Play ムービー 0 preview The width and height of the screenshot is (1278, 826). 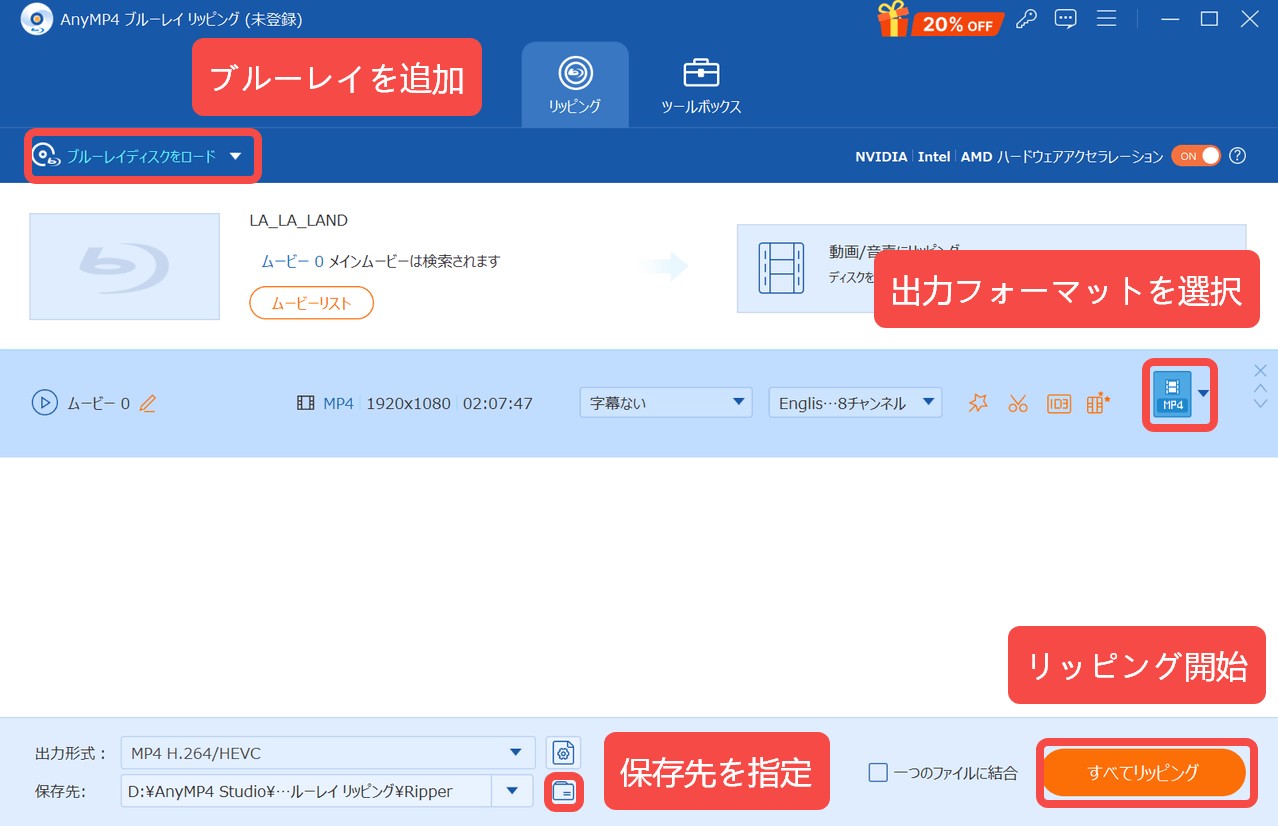point(44,403)
